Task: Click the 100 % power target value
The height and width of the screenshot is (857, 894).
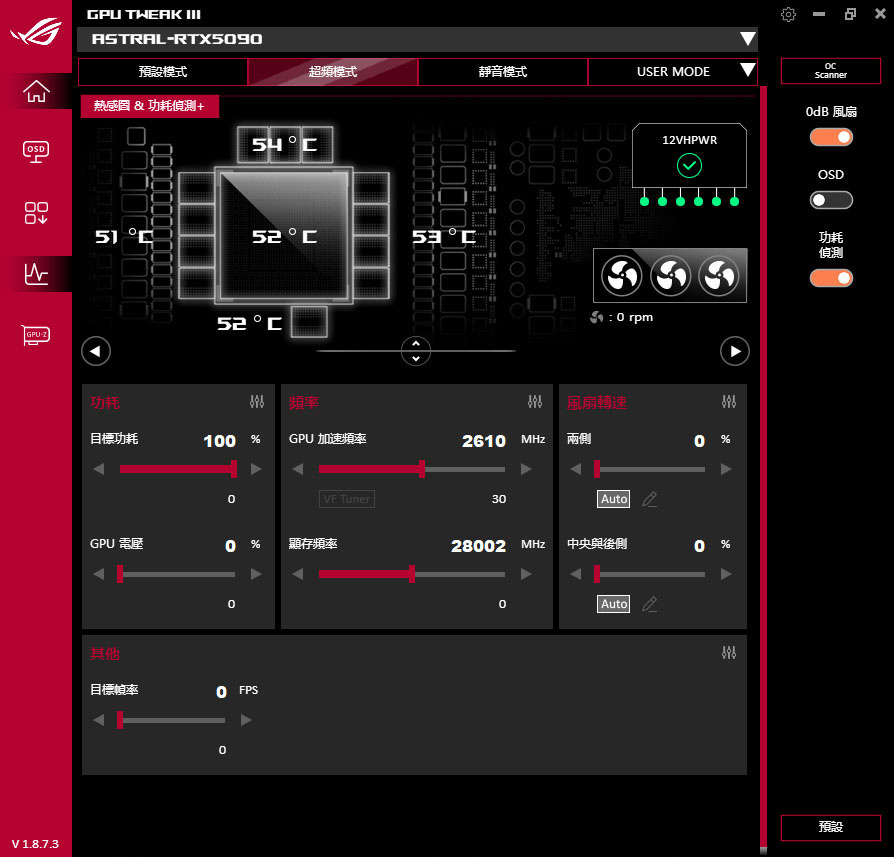Action: (x=220, y=441)
